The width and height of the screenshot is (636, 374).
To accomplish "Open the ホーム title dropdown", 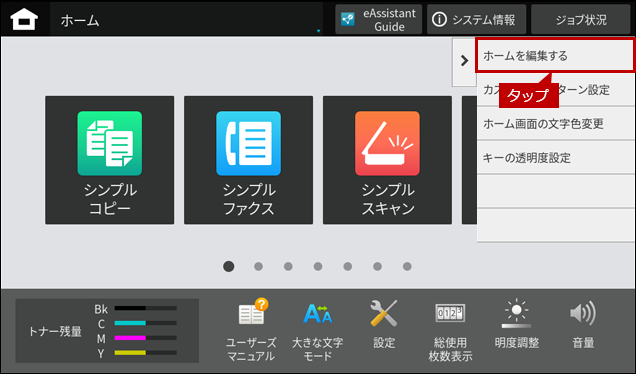I will click(x=187, y=19).
